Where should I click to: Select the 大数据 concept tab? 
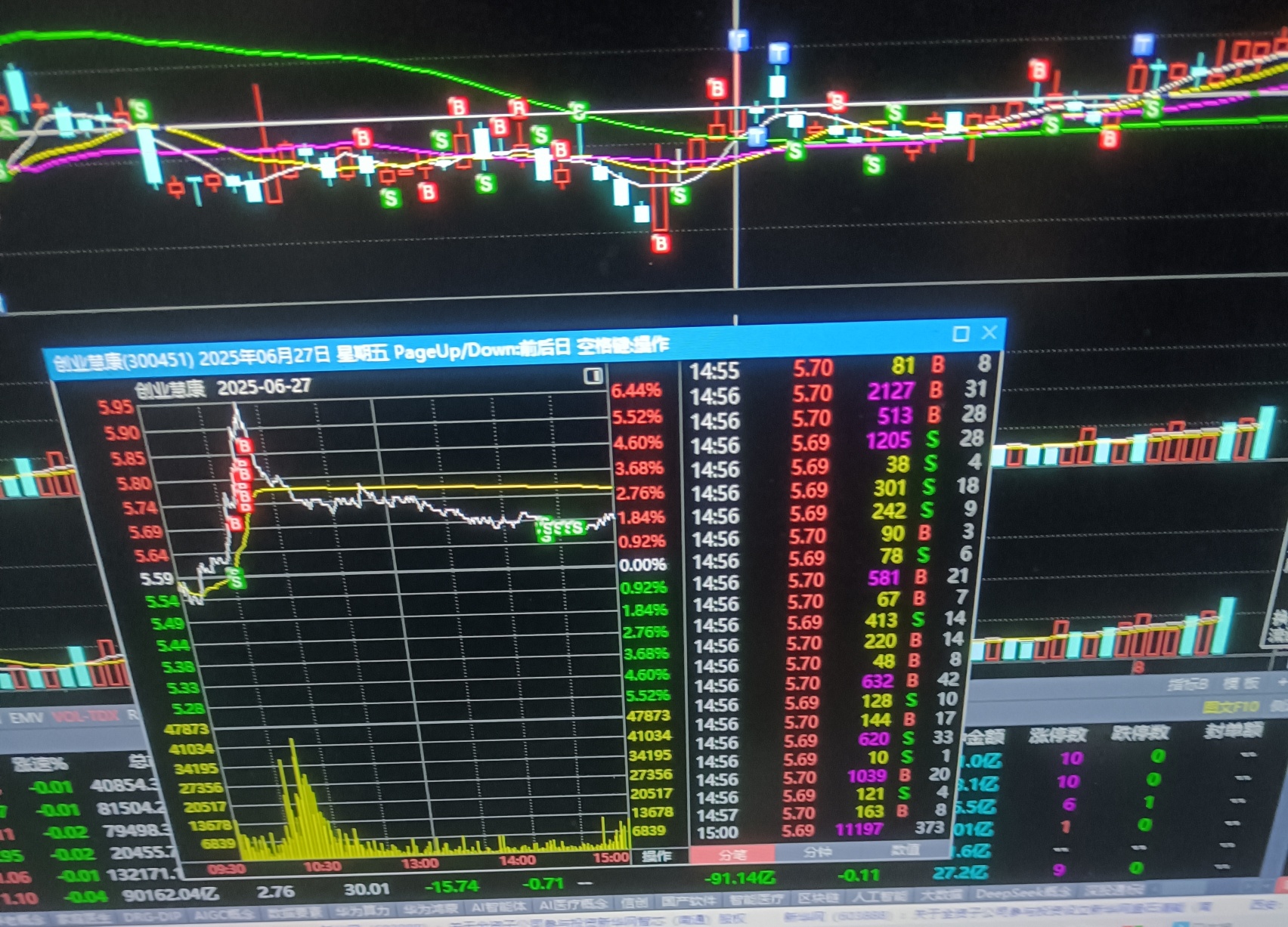[940, 895]
